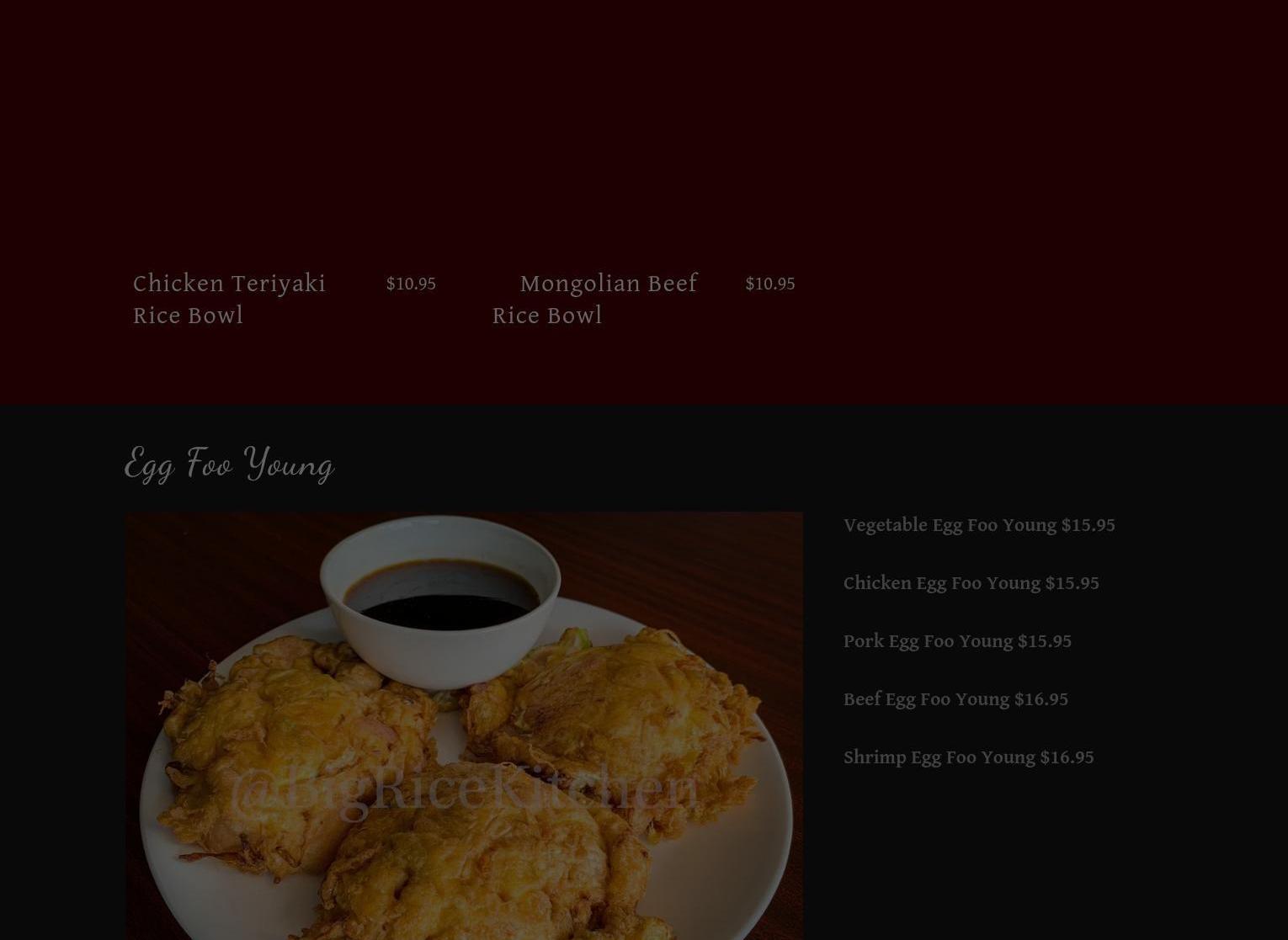Click the $15.95 price beside Pork Egg Foo Young

click(x=1044, y=641)
